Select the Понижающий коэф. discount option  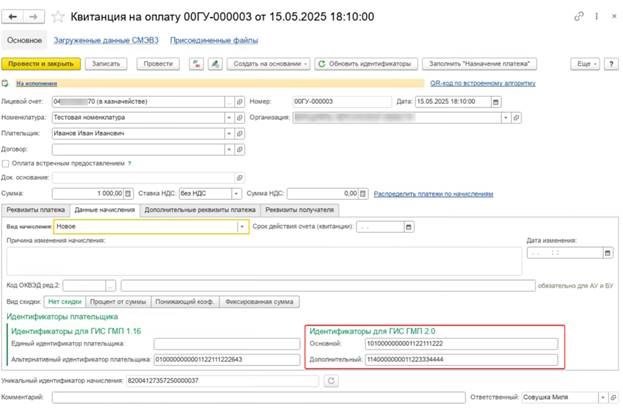(x=185, y=302)
